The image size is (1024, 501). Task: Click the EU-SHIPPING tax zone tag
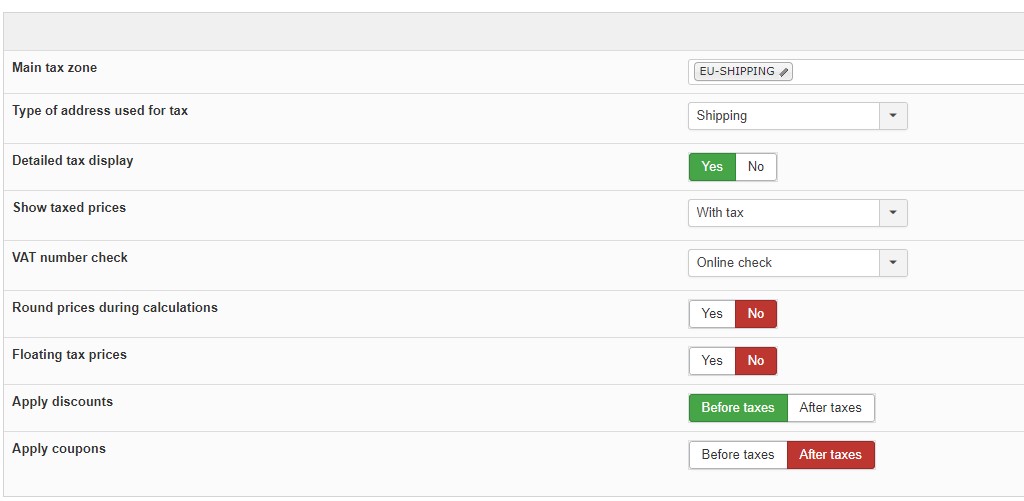pyautogui.click(x=735, y=72)
